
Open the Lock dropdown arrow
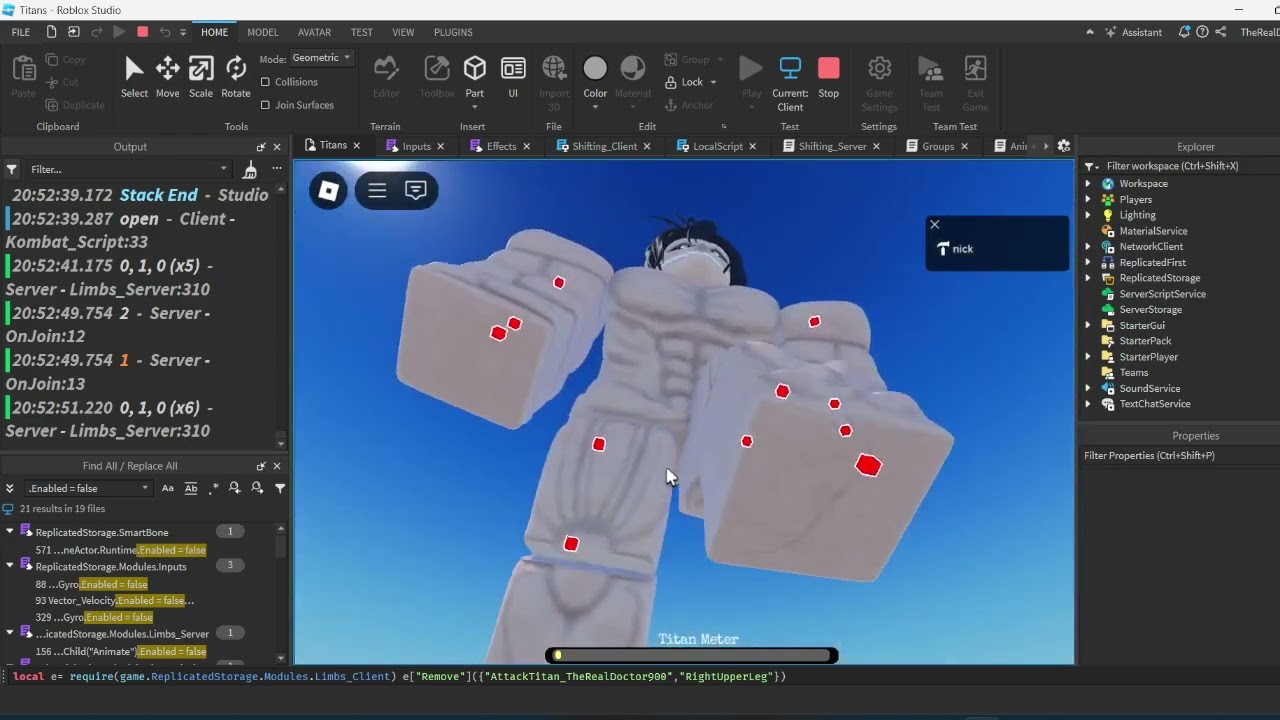point(714,82)
